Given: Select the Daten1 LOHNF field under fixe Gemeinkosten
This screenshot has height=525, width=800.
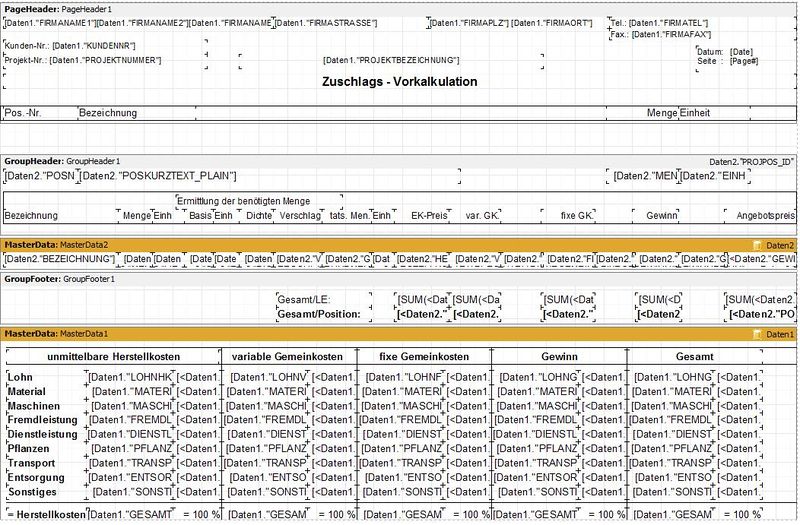Looking at the screenshot, I should (x=405, y=378).
